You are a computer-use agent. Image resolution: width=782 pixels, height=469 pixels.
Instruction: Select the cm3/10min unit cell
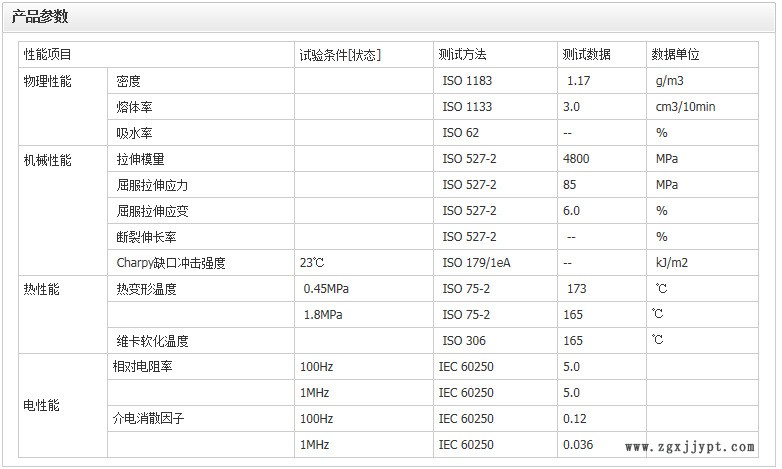click(x=685, y=107)
